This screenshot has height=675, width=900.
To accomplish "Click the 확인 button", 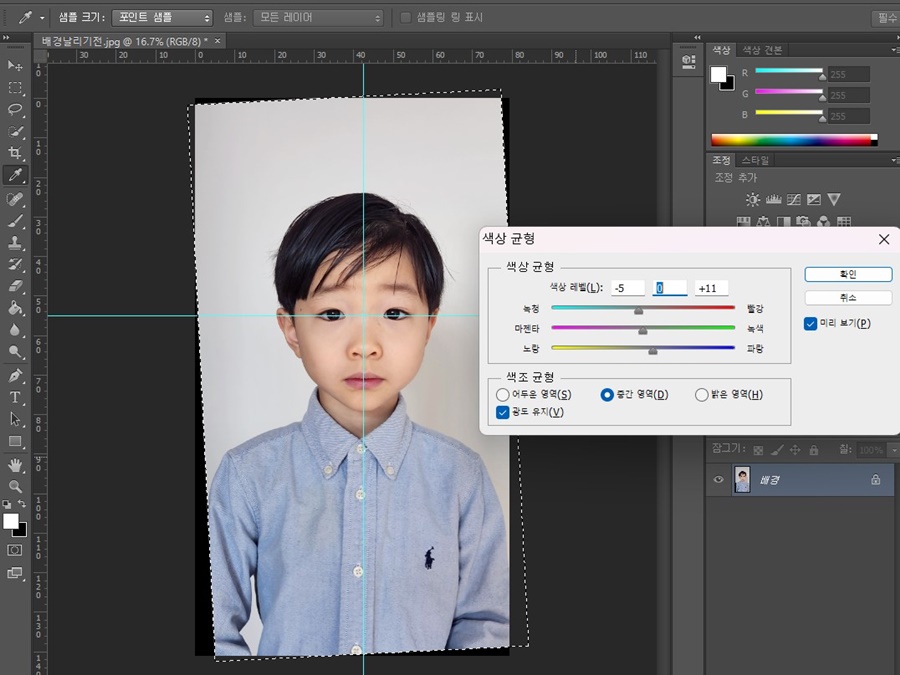I will coord(848,274).
